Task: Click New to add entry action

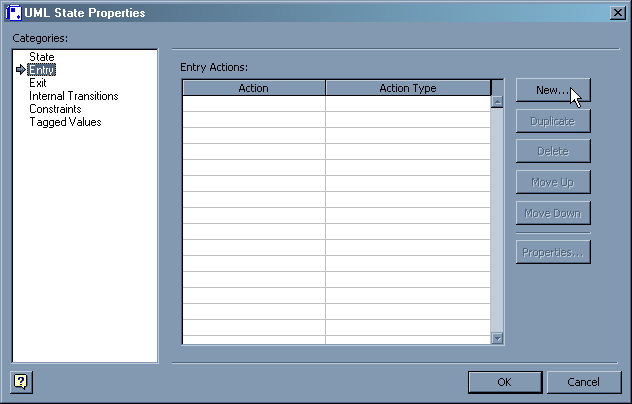Action: click(553, 90)
